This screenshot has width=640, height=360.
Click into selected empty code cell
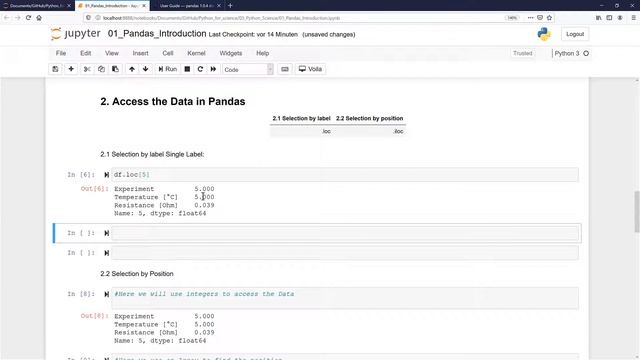click(x=345, y=233)
